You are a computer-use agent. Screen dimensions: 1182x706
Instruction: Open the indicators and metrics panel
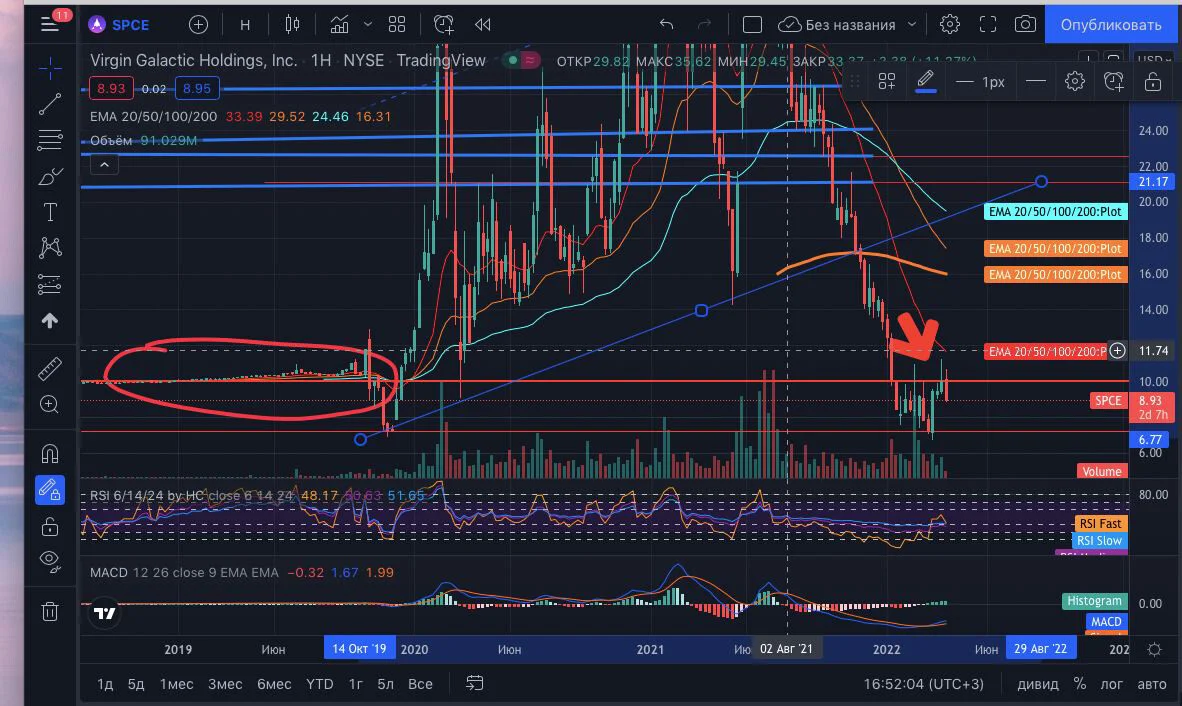coord(339,25)
